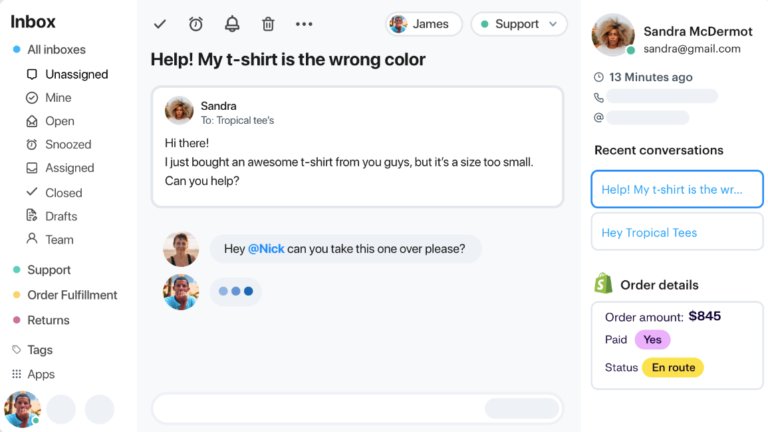Click the @Nick mention in the message
Image resolution: width=768 pixels, height=432 pixels.
point(266,249)
